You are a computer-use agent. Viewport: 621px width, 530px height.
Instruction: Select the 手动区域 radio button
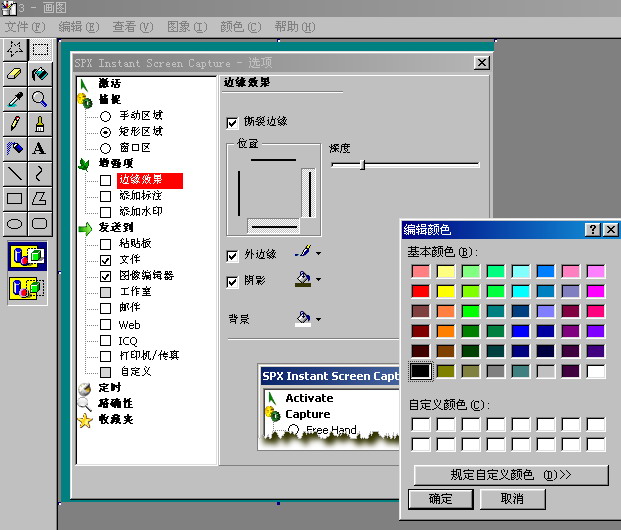106,116
